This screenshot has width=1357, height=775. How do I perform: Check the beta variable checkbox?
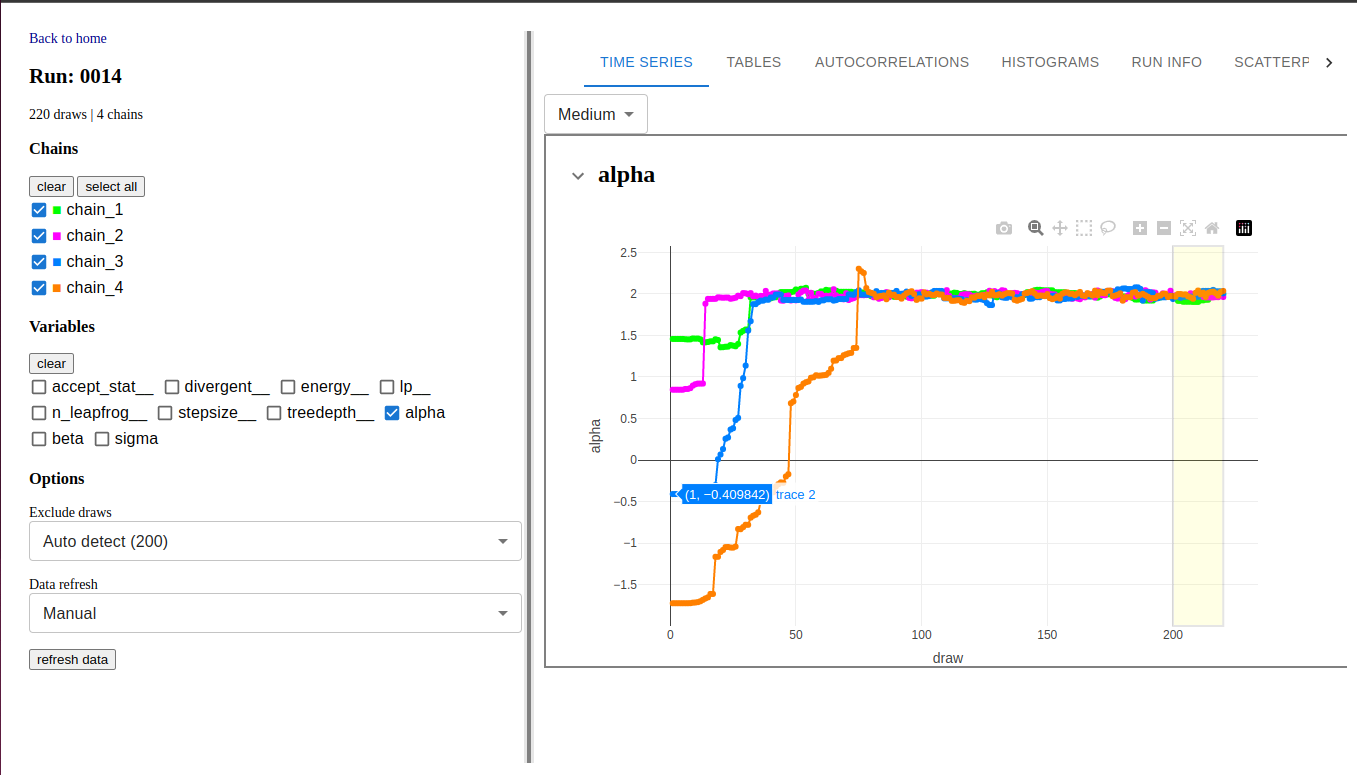click(x=38, y=438)
